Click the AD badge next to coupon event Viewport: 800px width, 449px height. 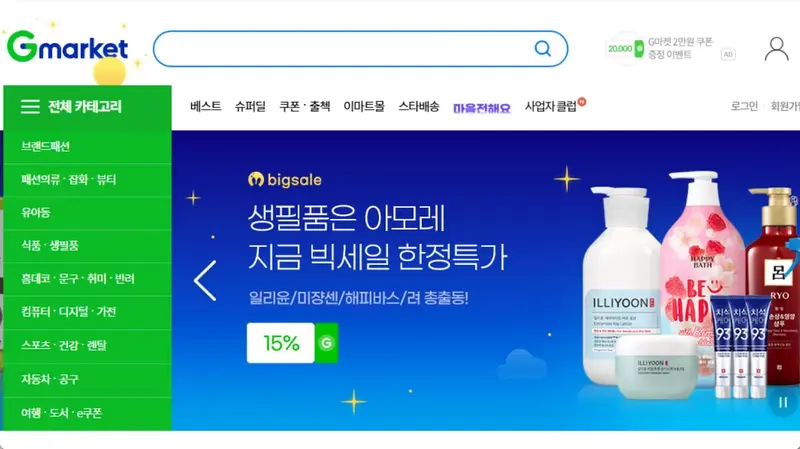tap(728, 54)
